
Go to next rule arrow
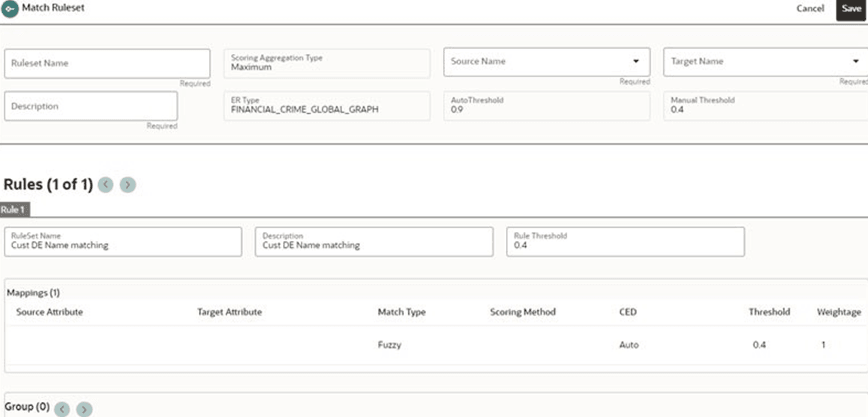point(128,185)
